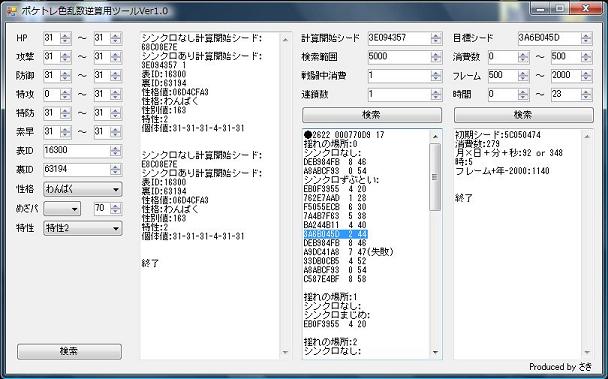Click the seed results list scroll-down arrow
The width and height of the screenshot is (608, 379).
tap(435, 352)
